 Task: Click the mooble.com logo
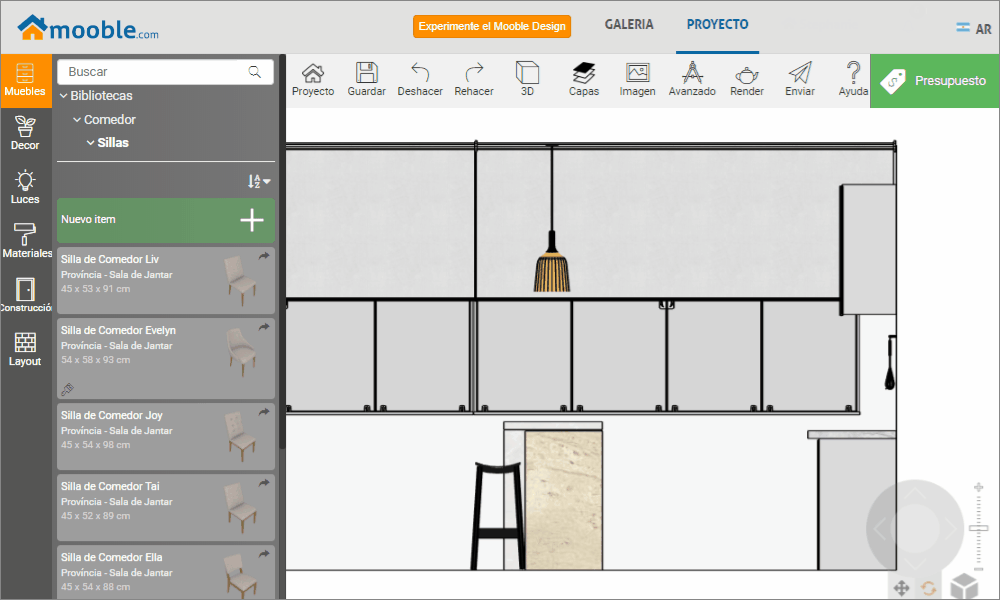click(88, 28)
